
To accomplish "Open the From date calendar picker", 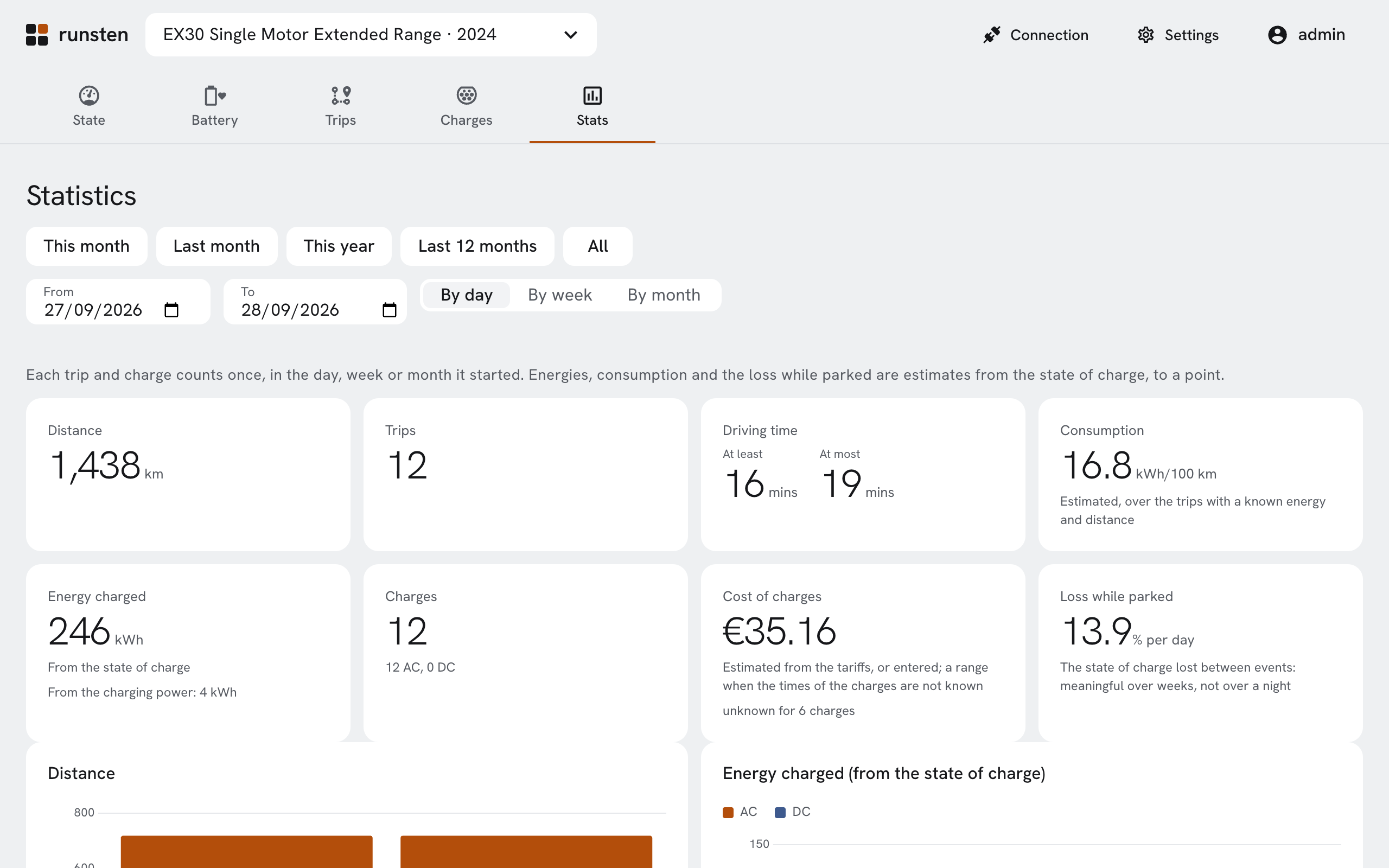I will pyautogui.click(x=171, y=310).
